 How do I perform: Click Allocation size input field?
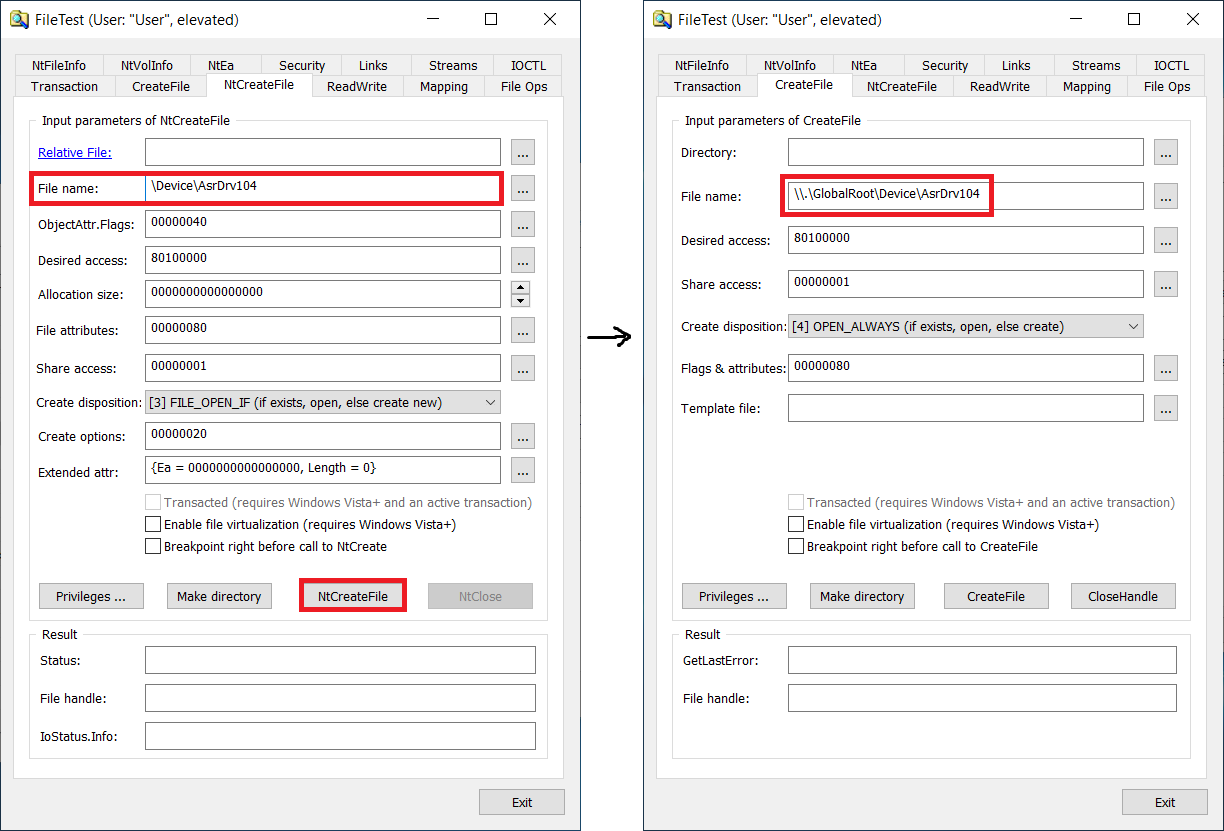click(x=323, y=294)
